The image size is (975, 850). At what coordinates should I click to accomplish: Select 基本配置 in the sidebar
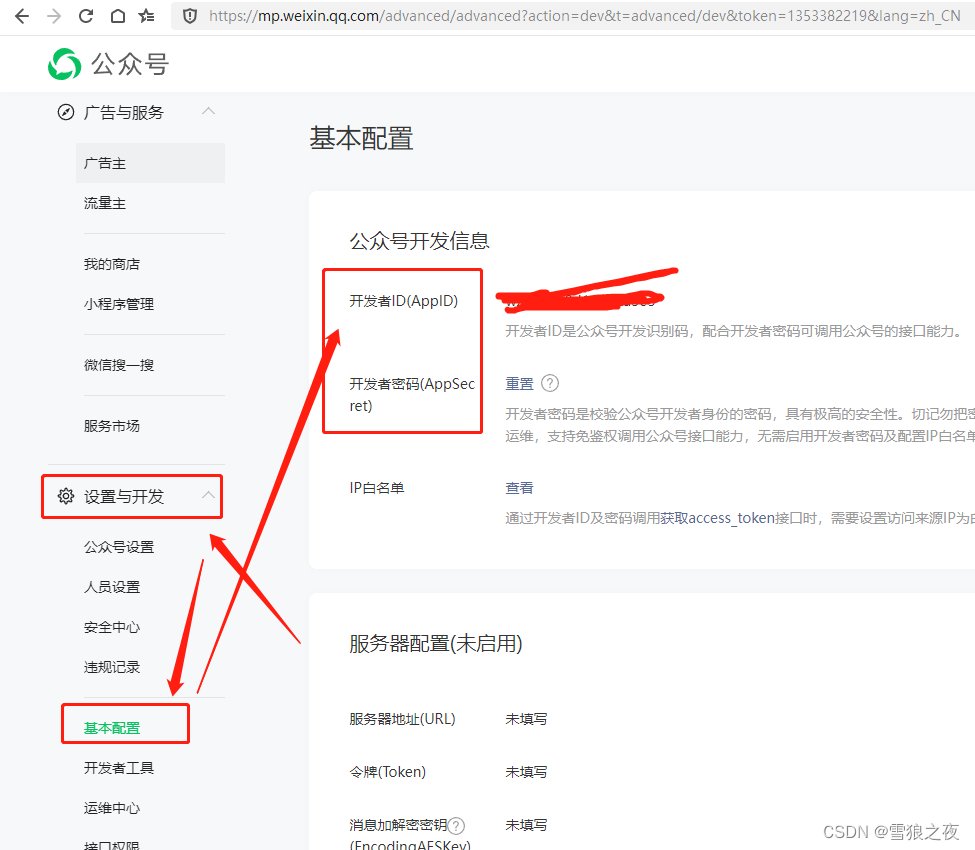coord(112,728)
